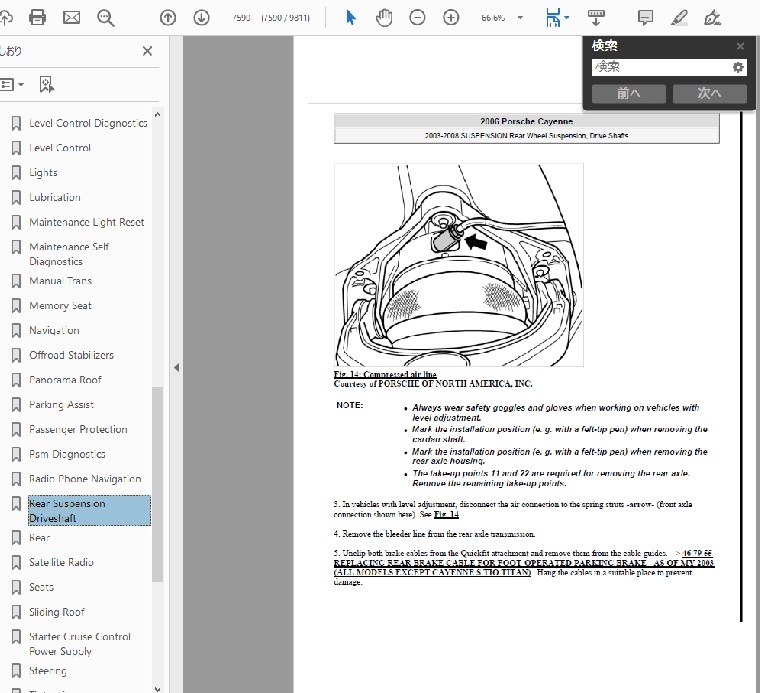The height and width of the screenshot is (693, 760).
Task: Go to previous page with up arrow
Action: (168, 17)
